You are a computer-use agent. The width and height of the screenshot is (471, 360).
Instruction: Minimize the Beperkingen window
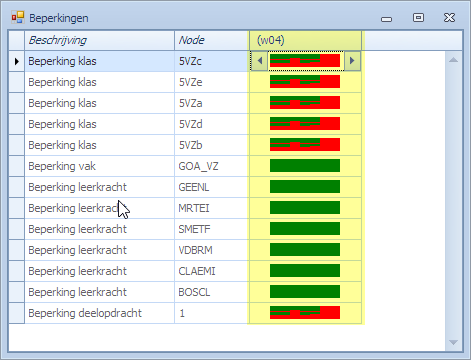[x=386, y=19]
